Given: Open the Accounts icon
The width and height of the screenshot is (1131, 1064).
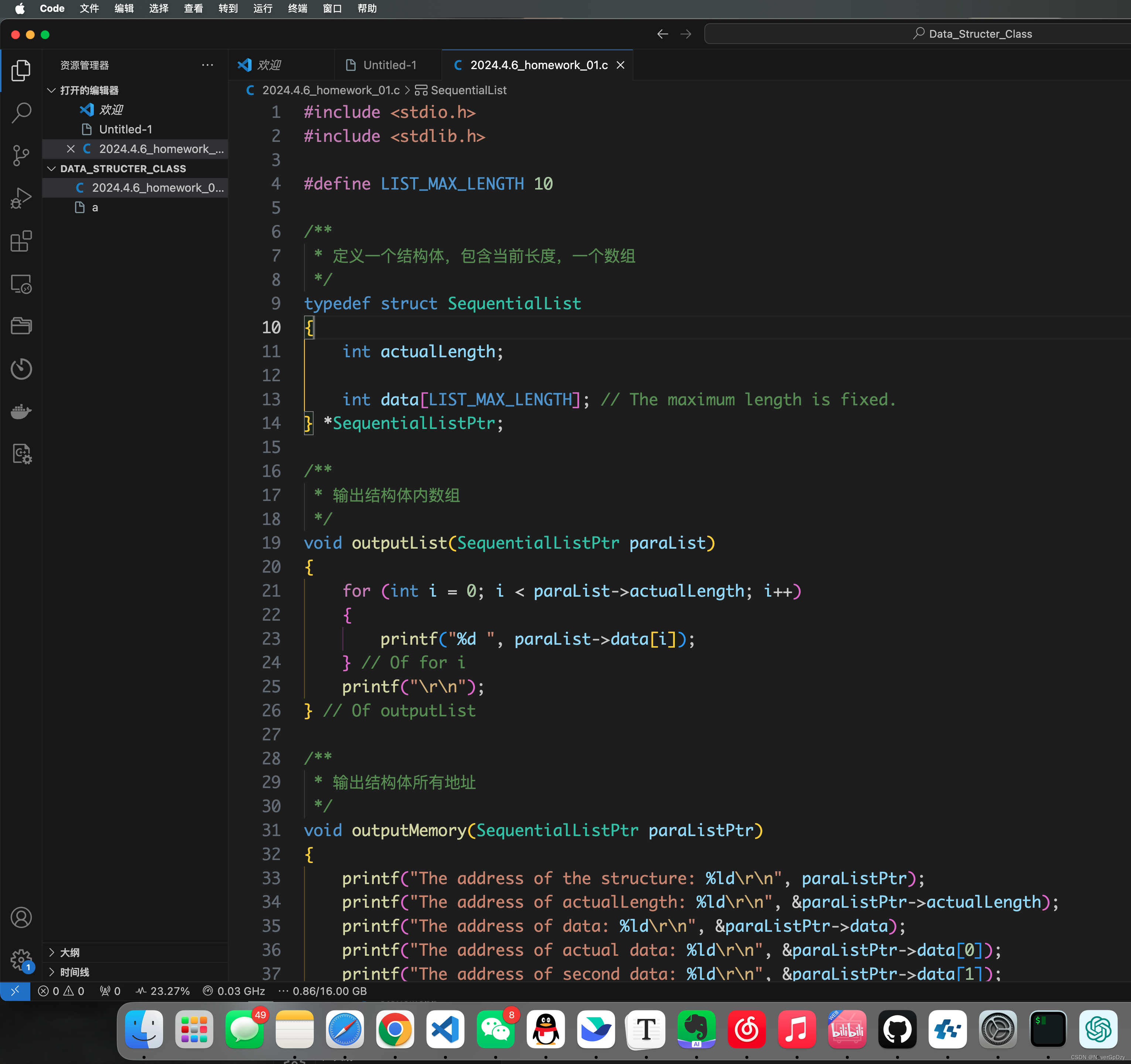Looking at the screenshot, I should tap(21, 917).
